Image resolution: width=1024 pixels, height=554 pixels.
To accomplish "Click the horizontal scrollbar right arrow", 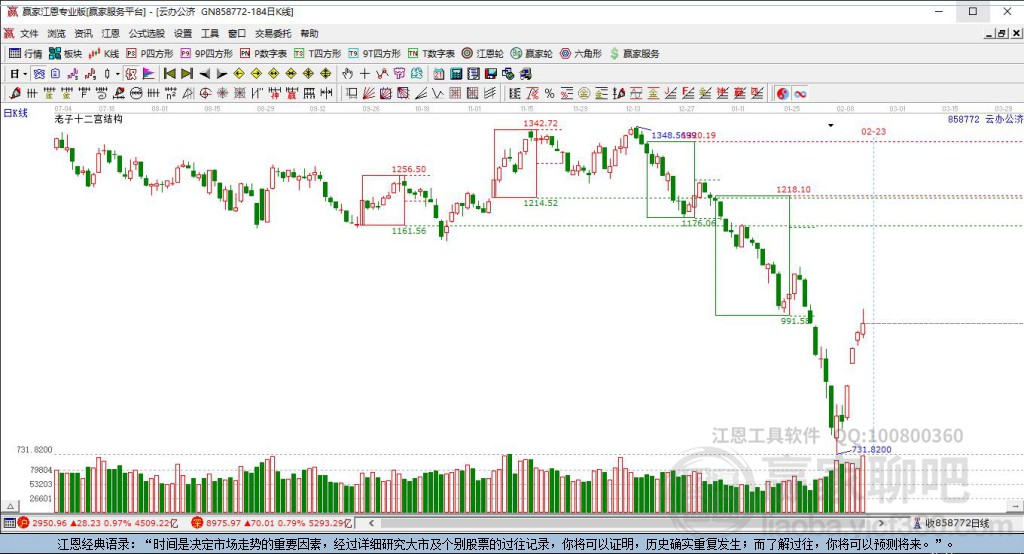I will coord(881,523).
